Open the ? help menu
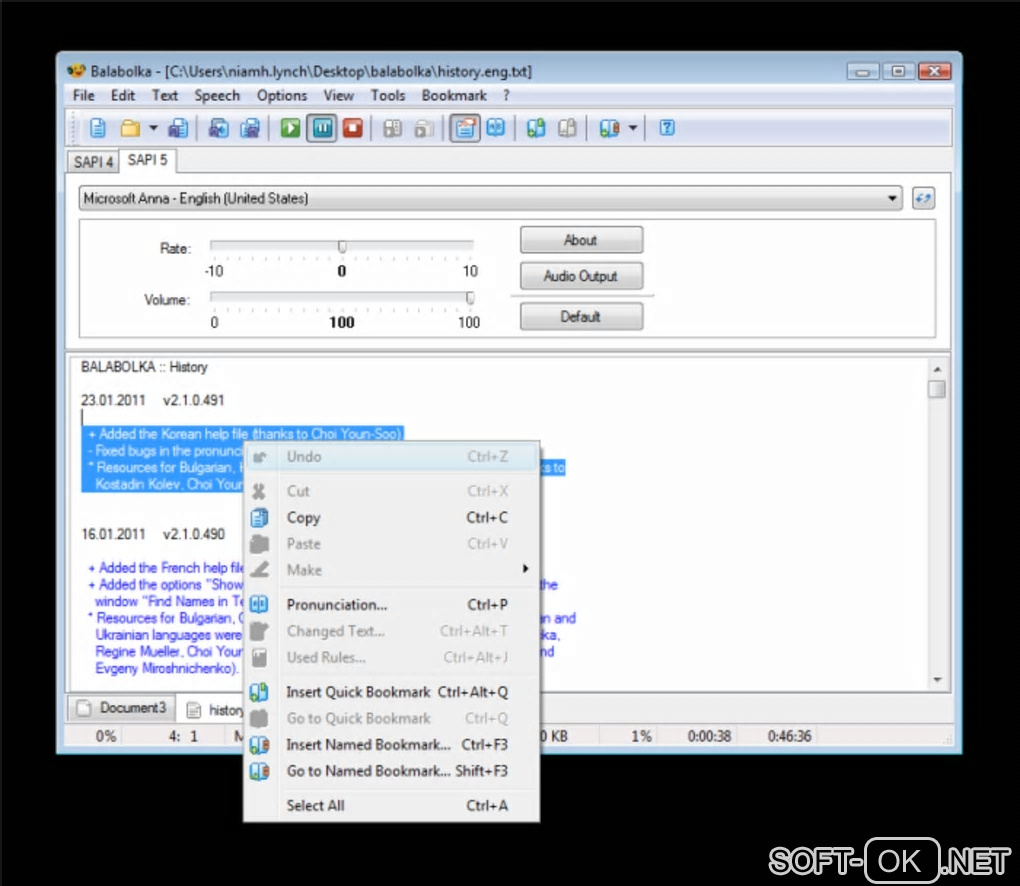The height and width of the screenshot is (886, 1020). (506, 96)
